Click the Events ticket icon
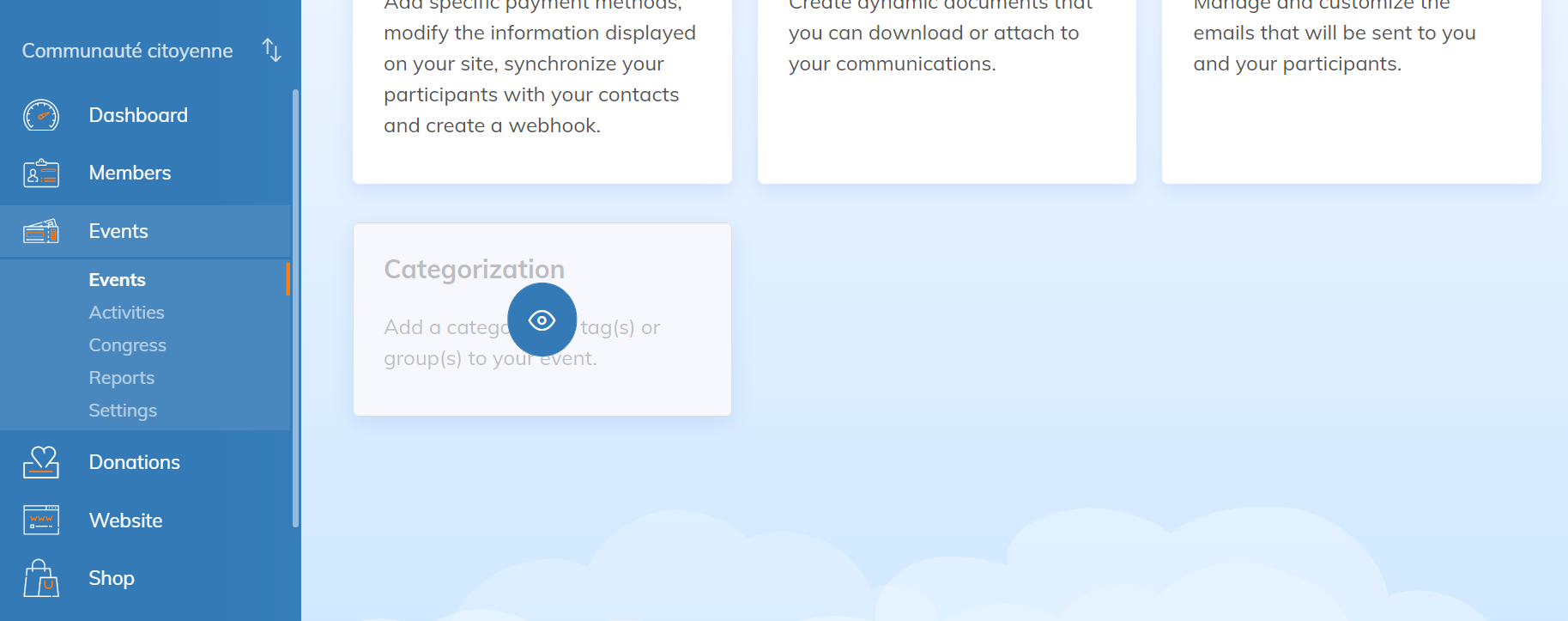This screenshot has height=621, width=1568. click(x=41, y=231)
